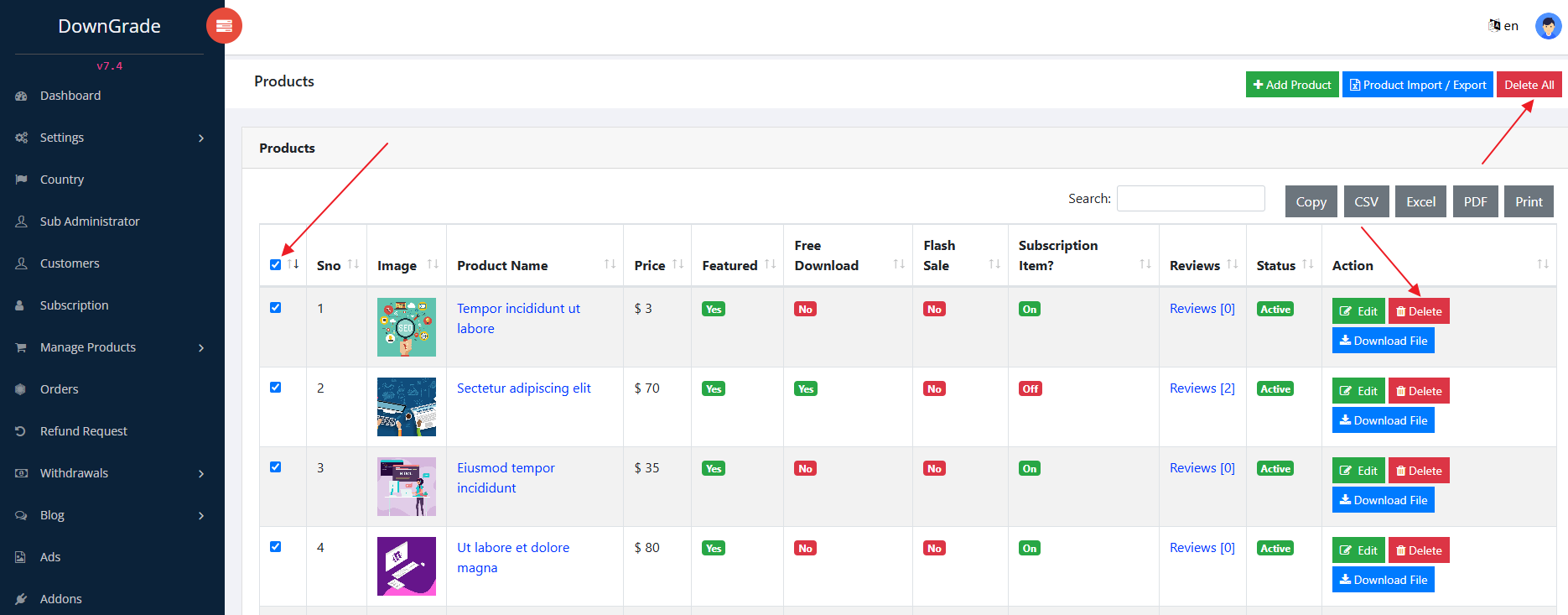Uncheck the checkbox for product row 1

[276, 308]
